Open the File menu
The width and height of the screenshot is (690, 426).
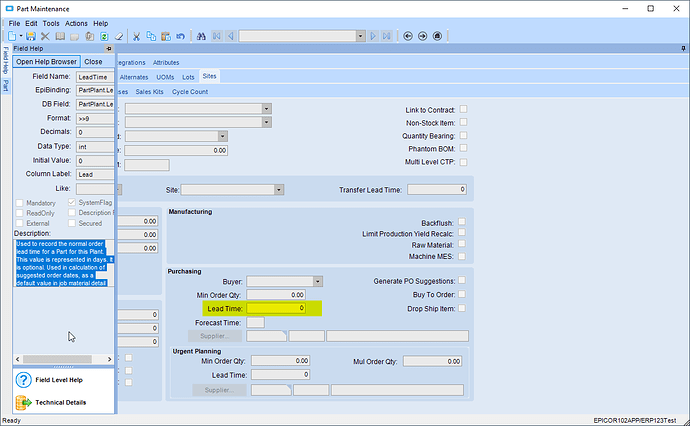(14, 23)
